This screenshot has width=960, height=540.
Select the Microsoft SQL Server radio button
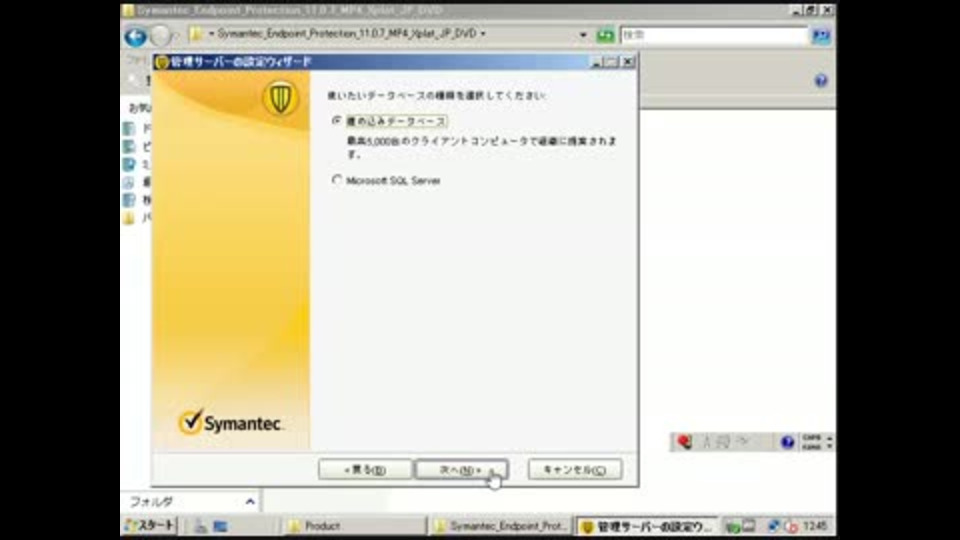pos(337,180)
